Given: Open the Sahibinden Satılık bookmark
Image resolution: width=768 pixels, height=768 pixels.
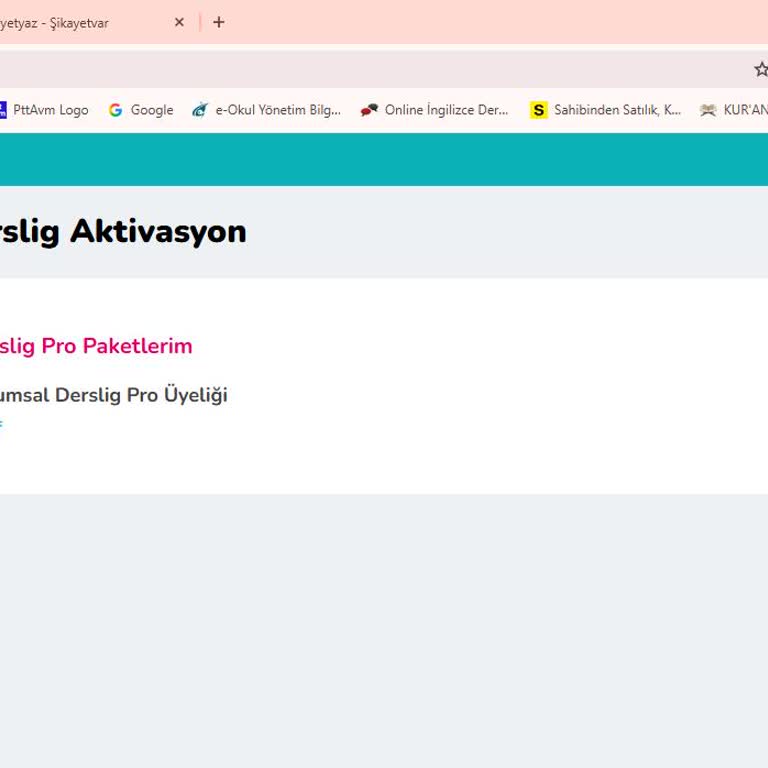Looking at the screenshot, I should (x=605, y=110).
